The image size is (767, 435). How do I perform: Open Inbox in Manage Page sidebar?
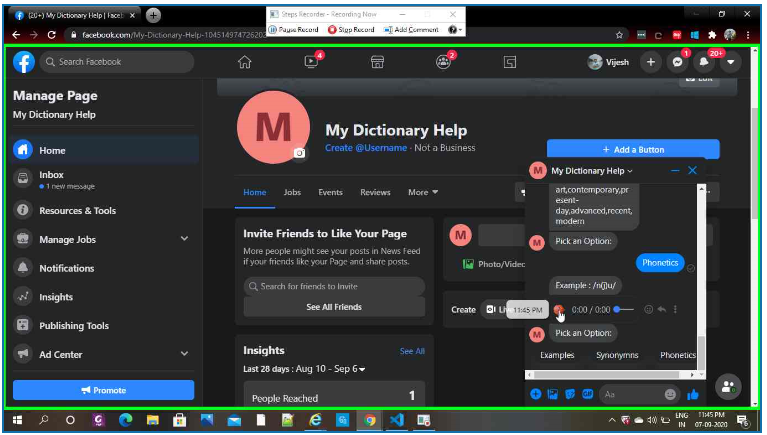click(x=104, y=180)
